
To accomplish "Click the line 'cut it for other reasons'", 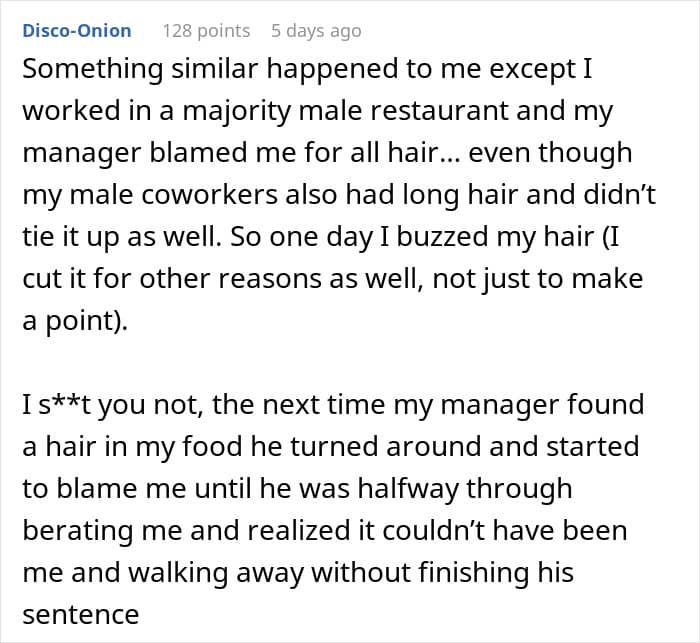I will click(x=333, y=279).
